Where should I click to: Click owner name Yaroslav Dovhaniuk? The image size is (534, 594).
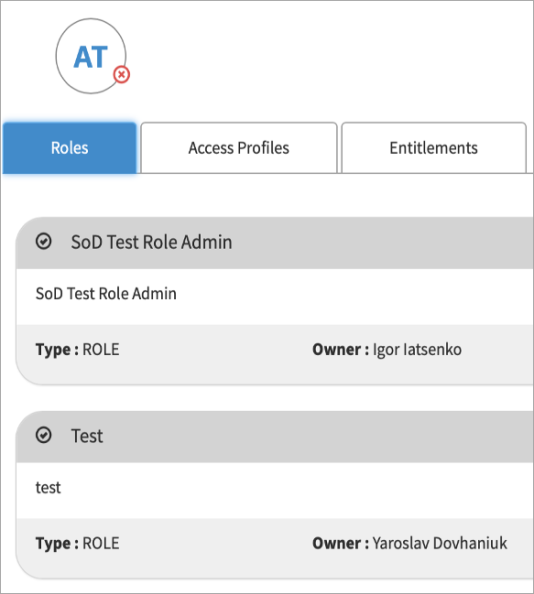coord(440,543)
